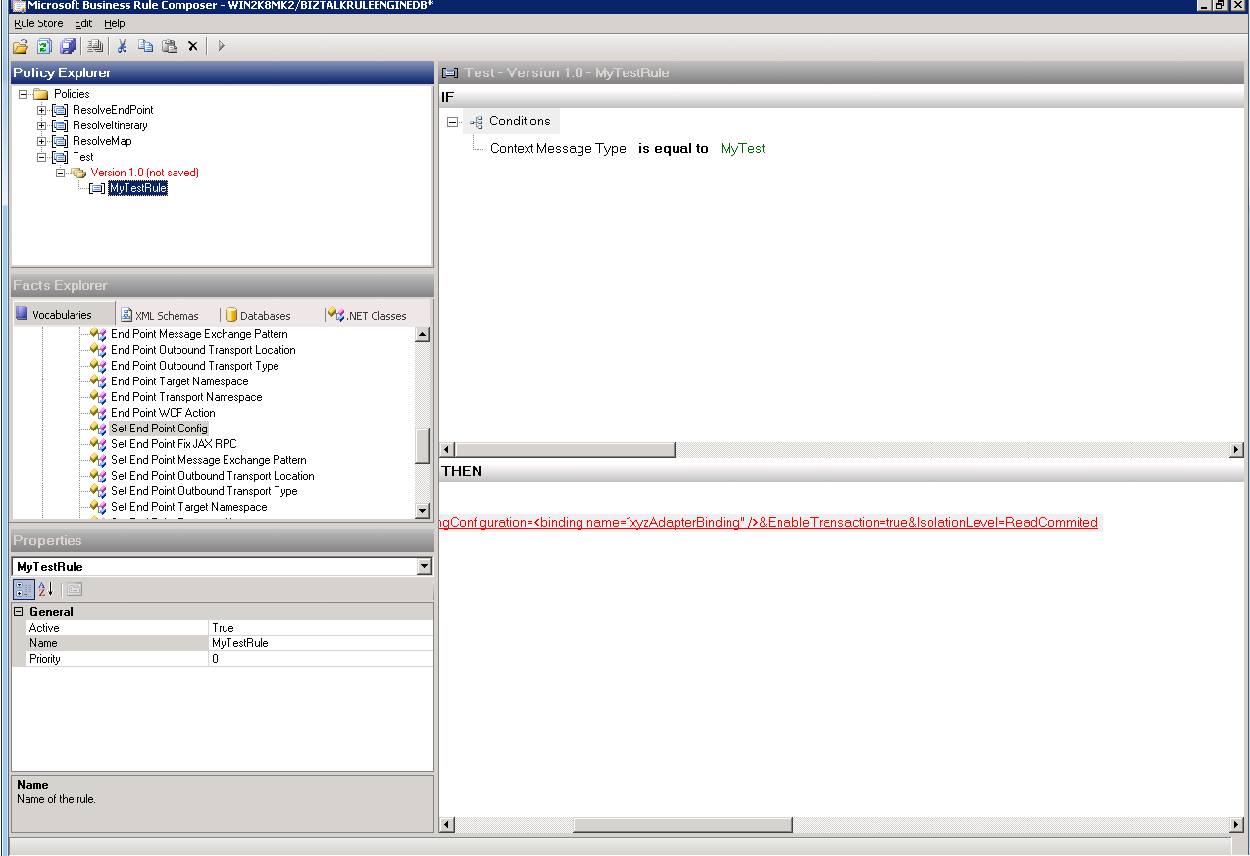Click the red binding configuration argument link
This screenshot has width=1250, height=856.
(x=769, y=523)
